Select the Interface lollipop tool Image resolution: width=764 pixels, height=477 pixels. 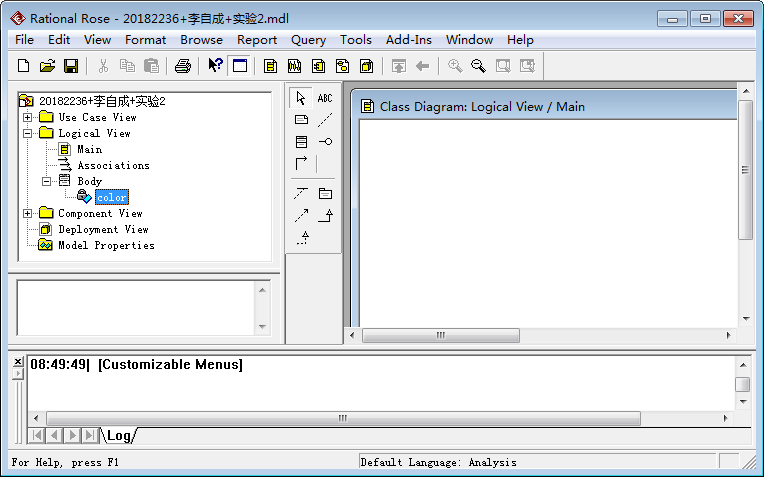[x=325, y=142]
